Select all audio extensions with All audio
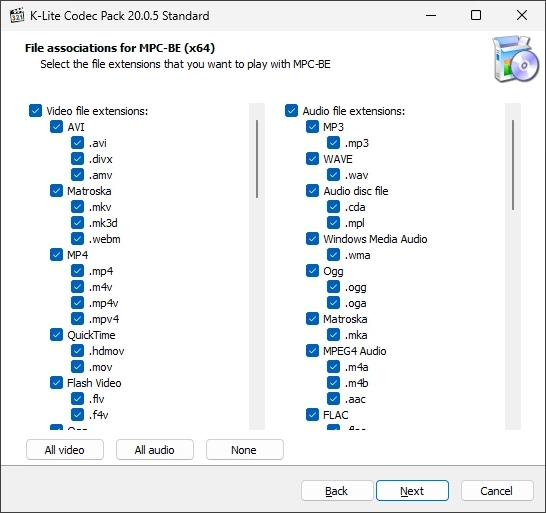546x513 pixels. pos(155,450)
